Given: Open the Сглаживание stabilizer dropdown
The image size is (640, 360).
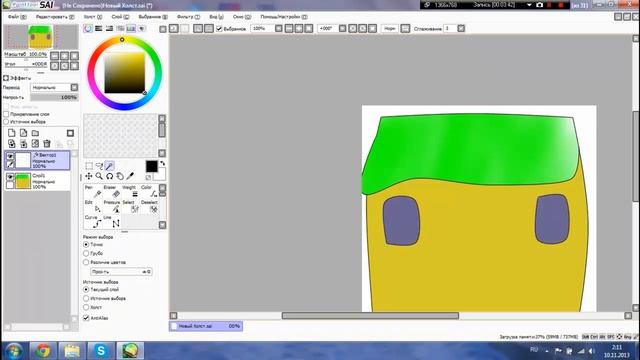Looking at the screenshot, I should pos(461,29).
